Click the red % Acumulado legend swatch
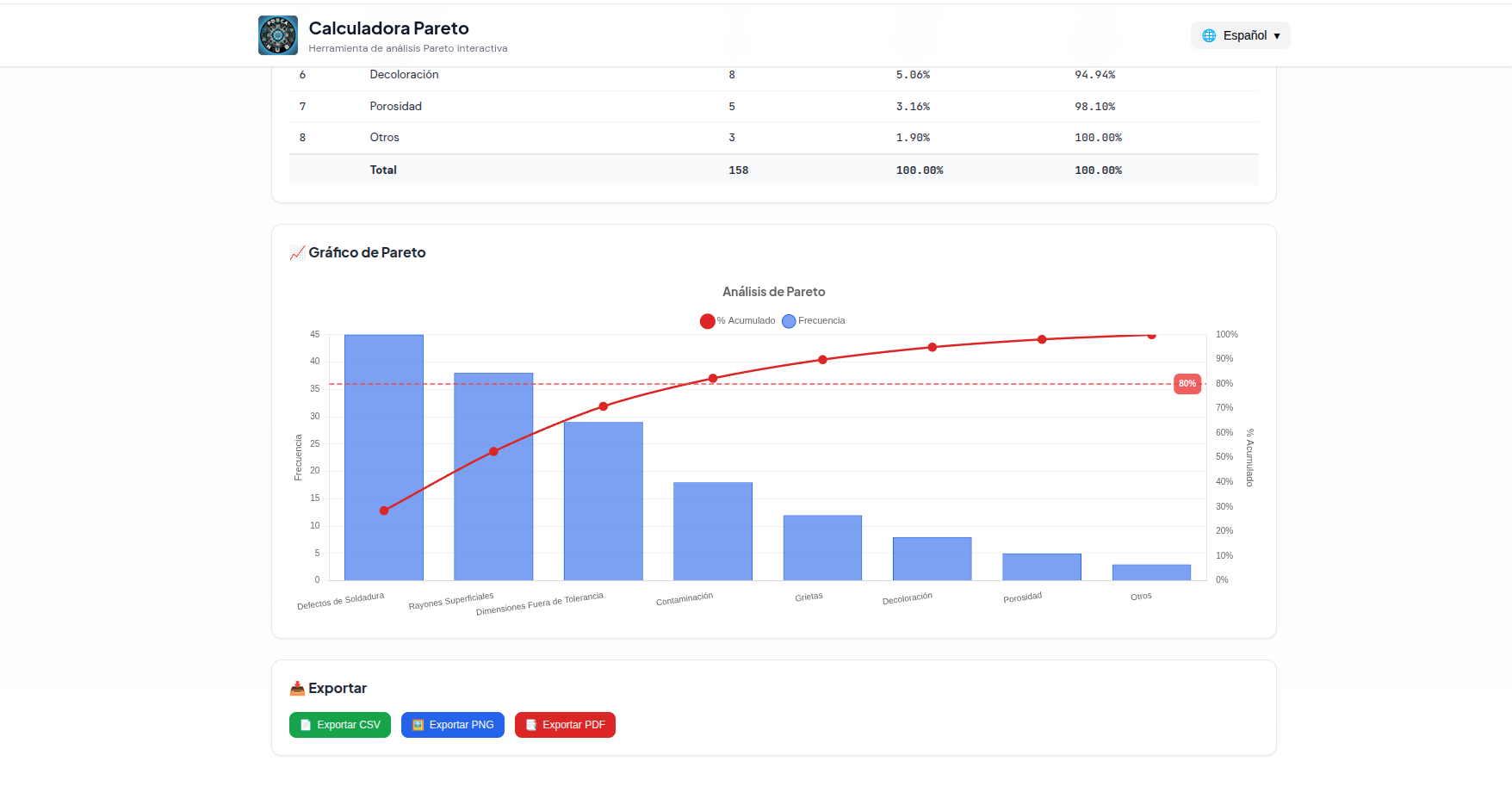Viewport: 1512px width, 811px height. 708,321
